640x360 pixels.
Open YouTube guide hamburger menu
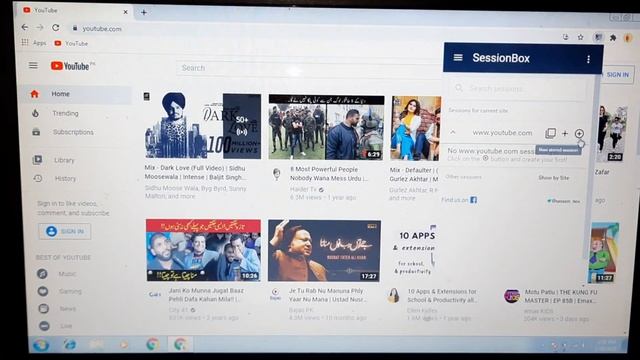(x=33, y=65)
